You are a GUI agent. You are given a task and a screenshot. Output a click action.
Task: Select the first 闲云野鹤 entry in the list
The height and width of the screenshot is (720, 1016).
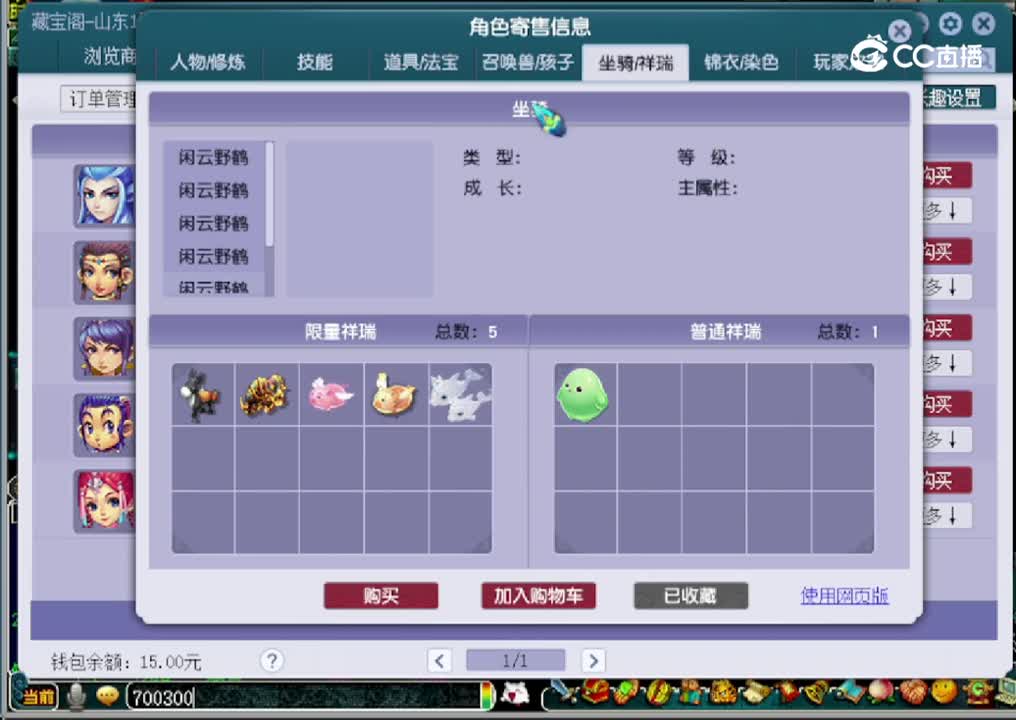point(212,157)
